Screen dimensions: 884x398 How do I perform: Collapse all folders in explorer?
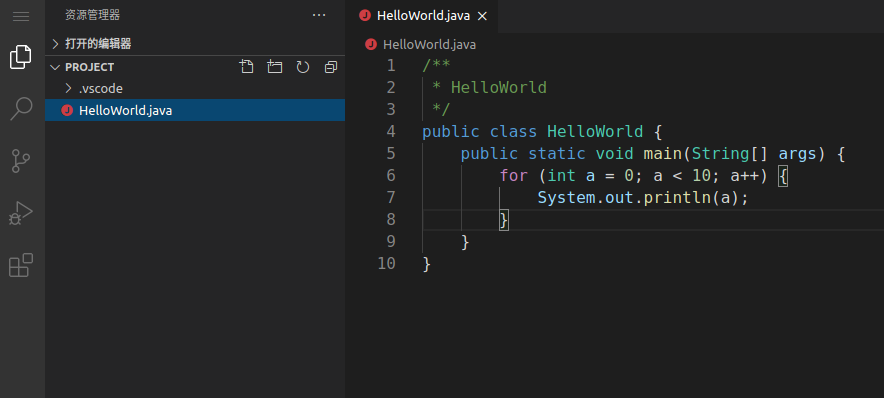[x=331, y=67]
